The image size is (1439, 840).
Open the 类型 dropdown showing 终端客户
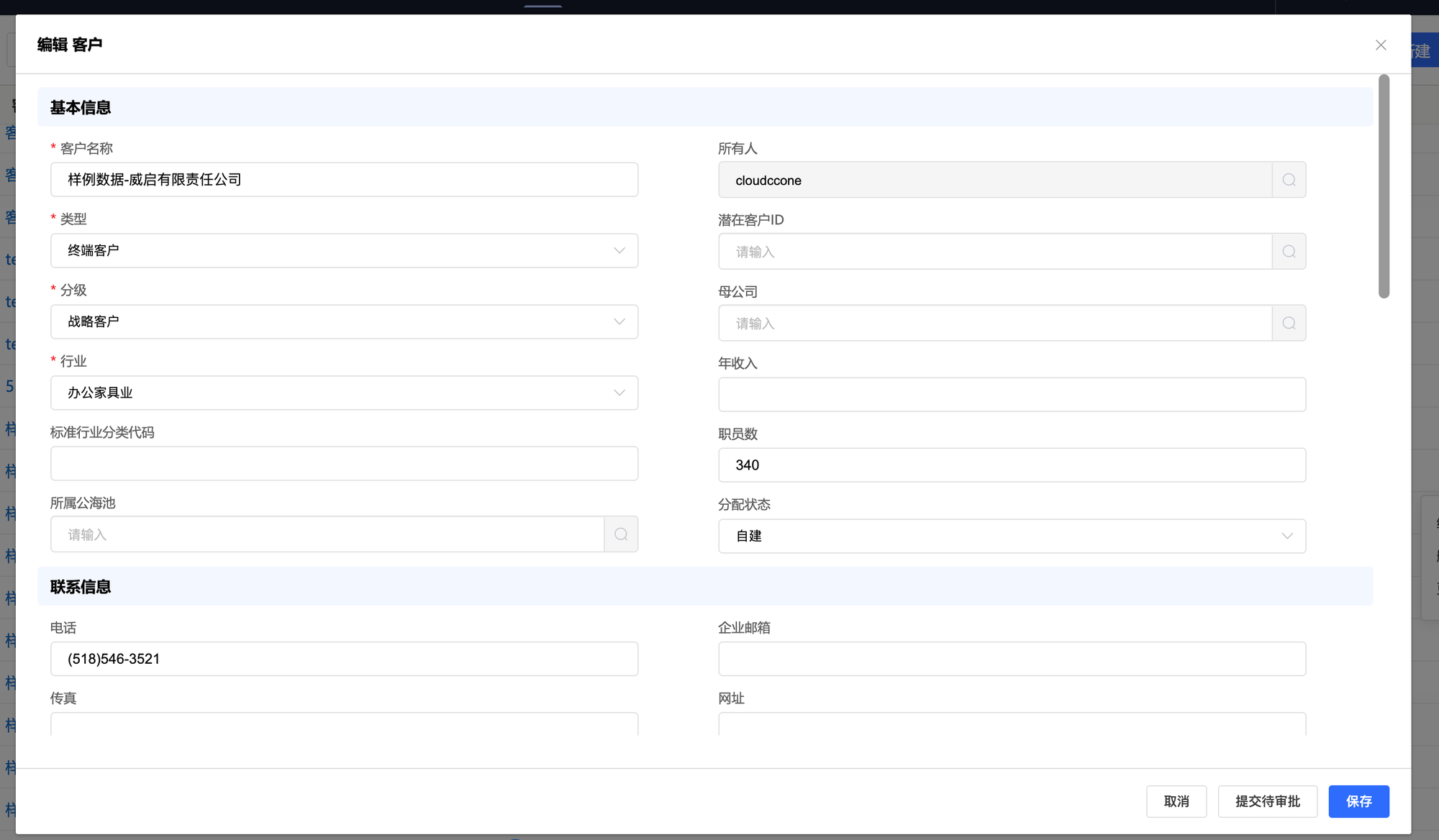coord(344,250)
